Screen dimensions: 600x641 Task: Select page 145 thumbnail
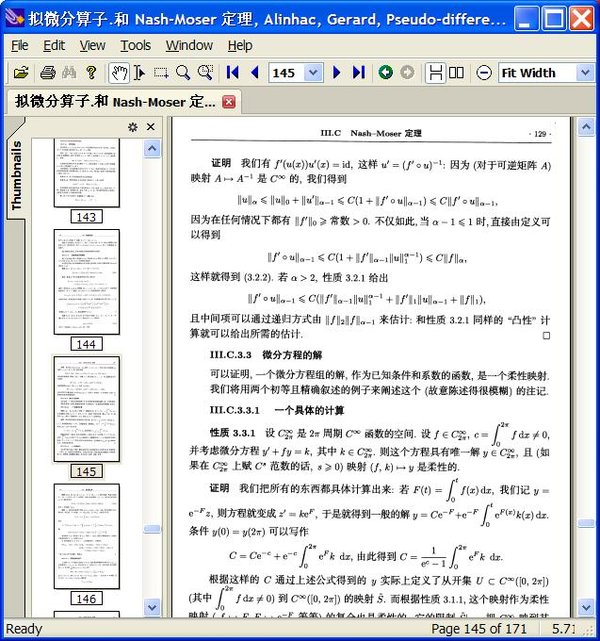click(87, 409)
